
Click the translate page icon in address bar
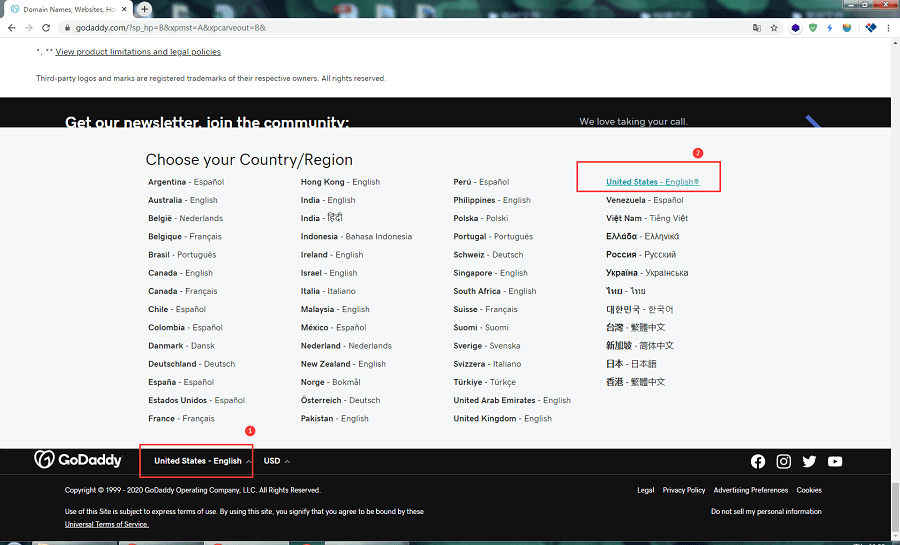pos(757,28)
